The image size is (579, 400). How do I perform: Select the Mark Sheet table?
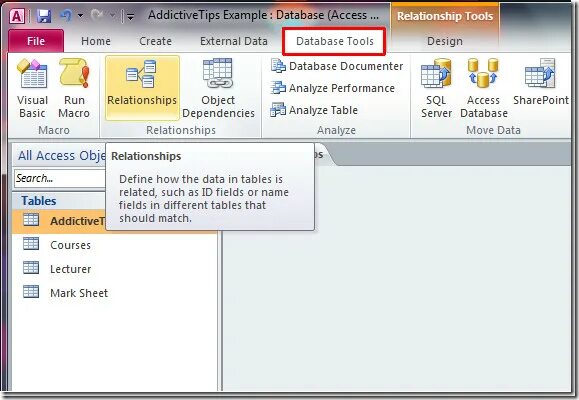pos(115,293)
